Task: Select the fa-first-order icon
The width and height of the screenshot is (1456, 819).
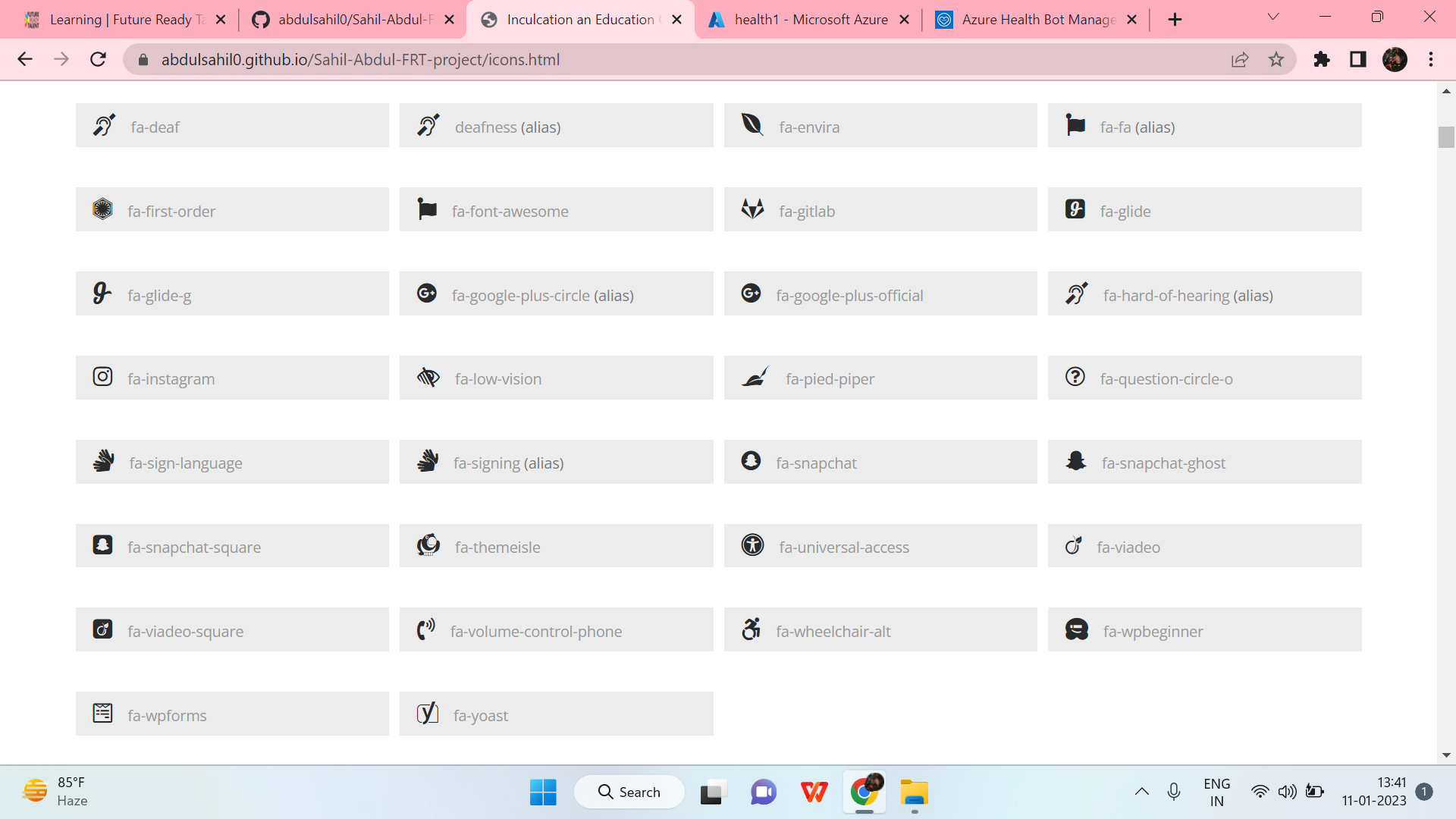Action: (x=102, y=209)
